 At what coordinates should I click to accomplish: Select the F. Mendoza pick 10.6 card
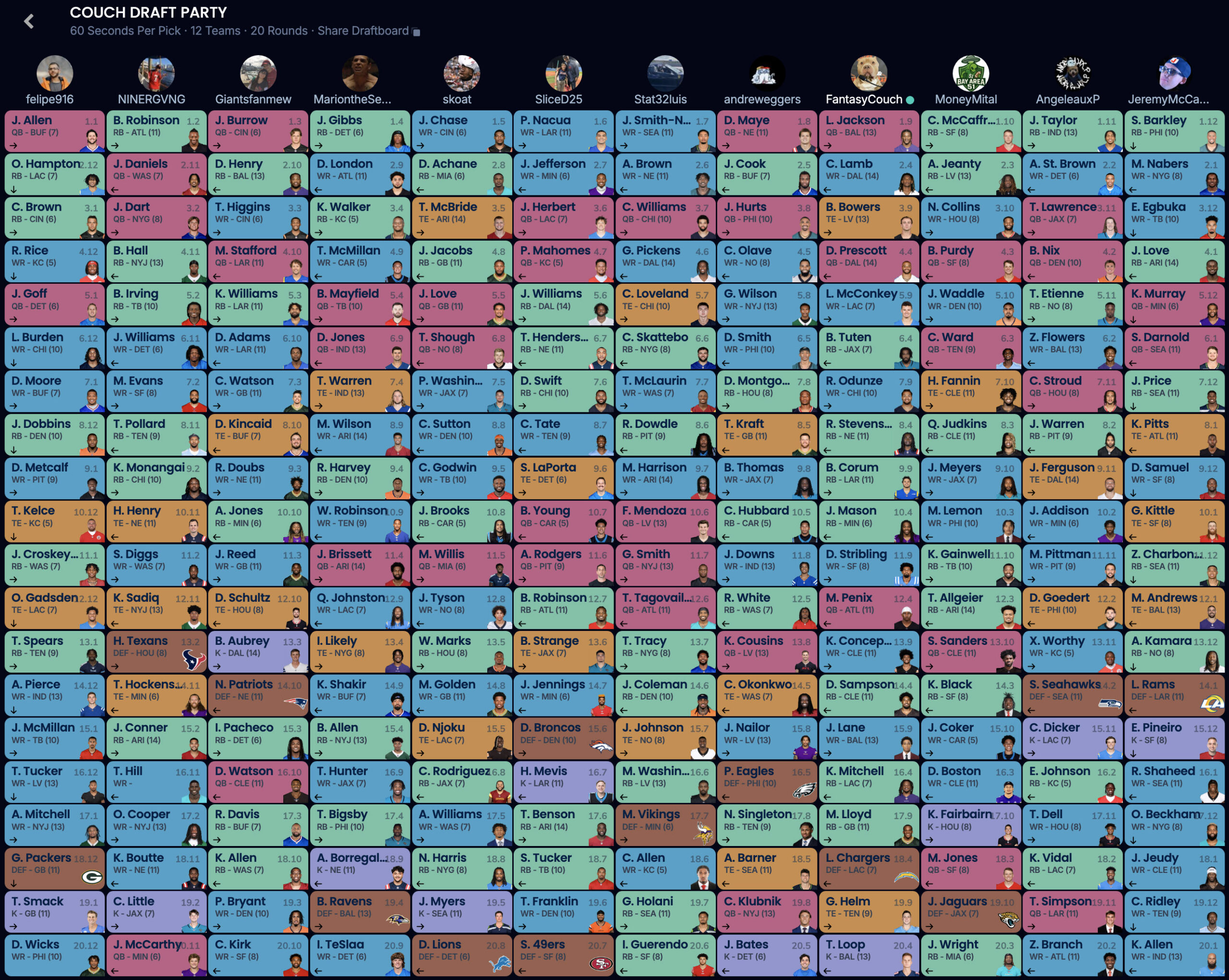[x=665, y=521]
